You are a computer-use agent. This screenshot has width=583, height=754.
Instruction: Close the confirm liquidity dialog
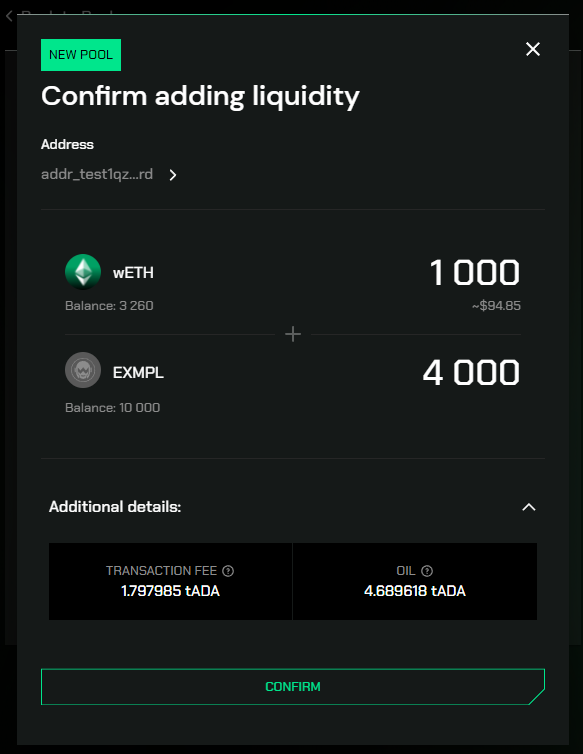[532, 49]
